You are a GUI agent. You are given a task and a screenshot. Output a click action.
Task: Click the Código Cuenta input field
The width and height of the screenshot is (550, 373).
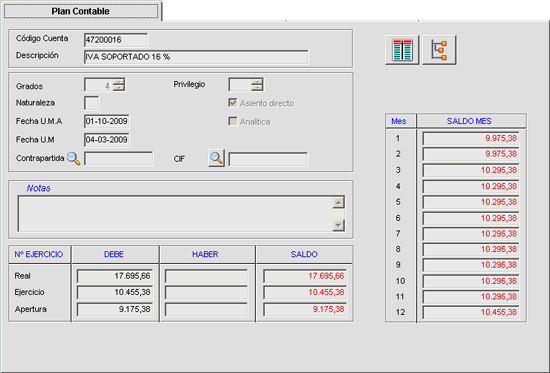[x=116, y=40]
